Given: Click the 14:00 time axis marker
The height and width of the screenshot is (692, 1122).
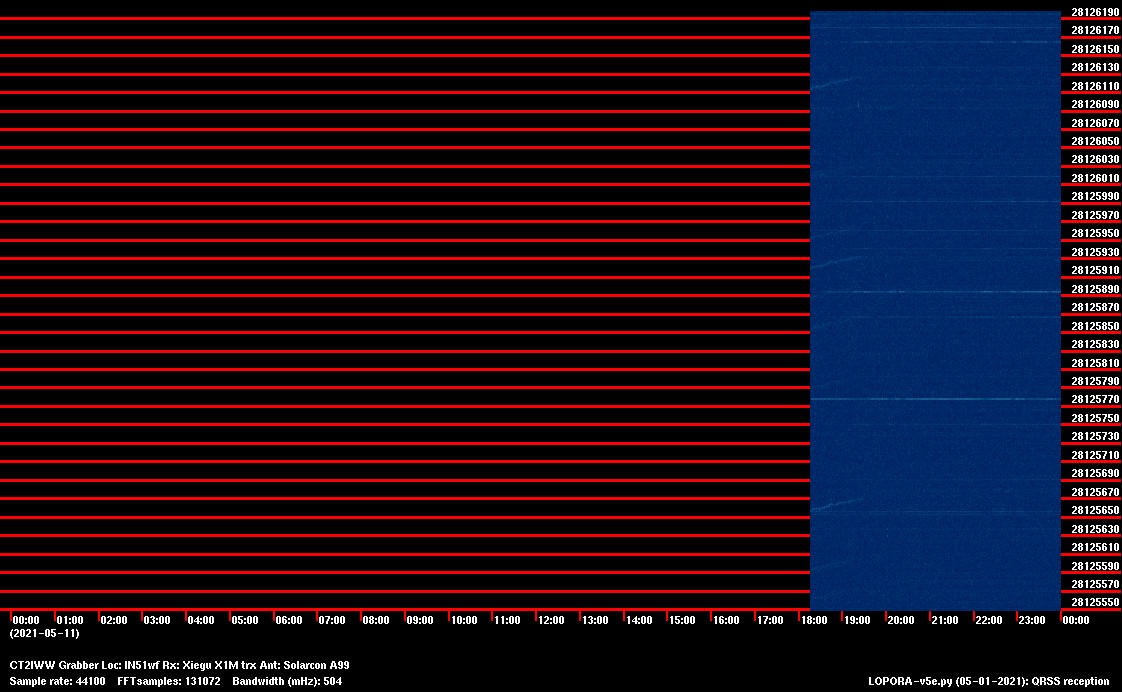Looking at the screenshot, I should coord(639,620).
